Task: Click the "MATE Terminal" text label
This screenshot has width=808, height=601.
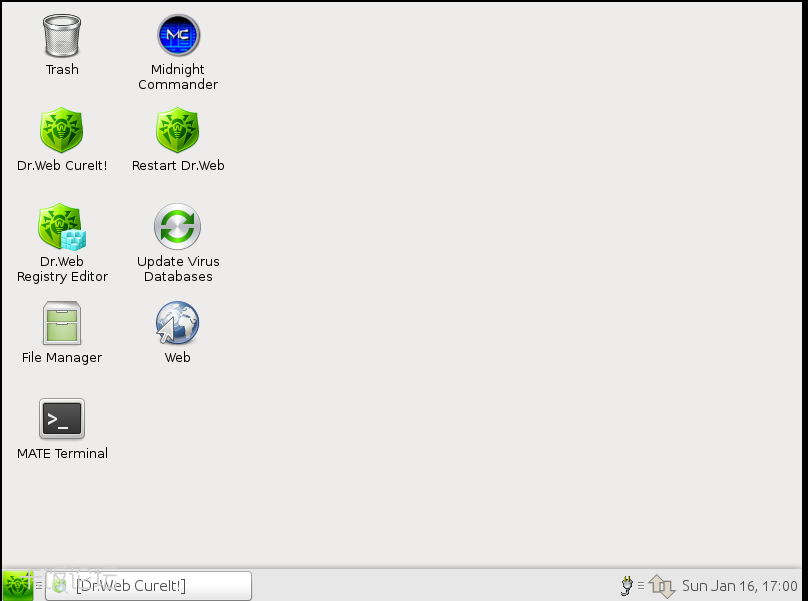Action: click(x=62, y=454)
